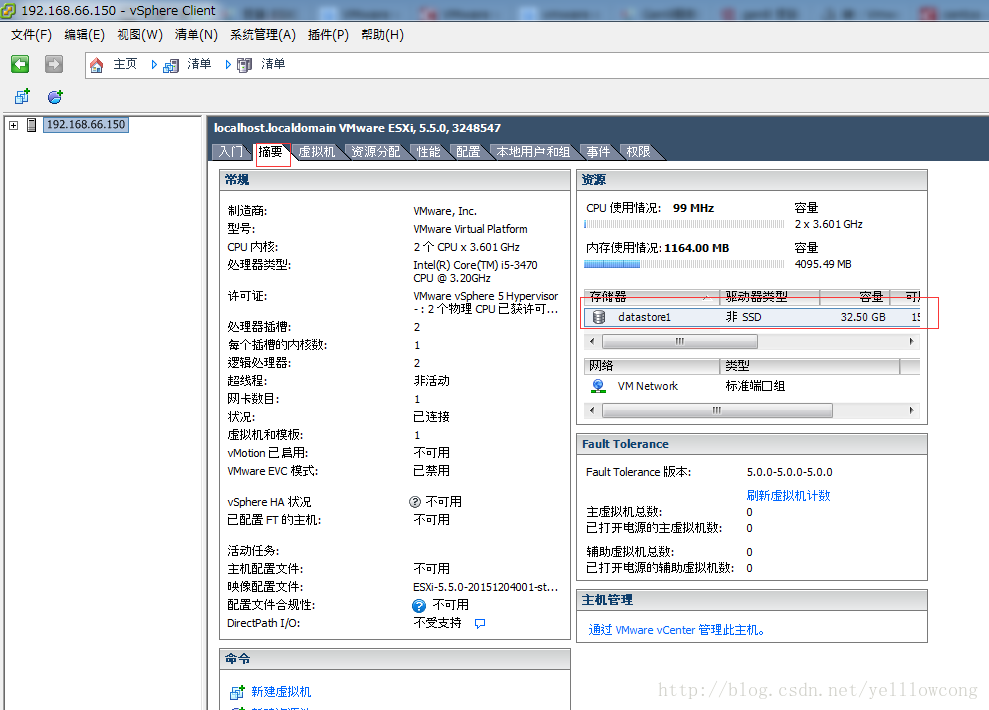Image resolution: width=989 pixels, height=710 pixels.
Task: Switch to the 入门 tab
Action: click(231, 152)
